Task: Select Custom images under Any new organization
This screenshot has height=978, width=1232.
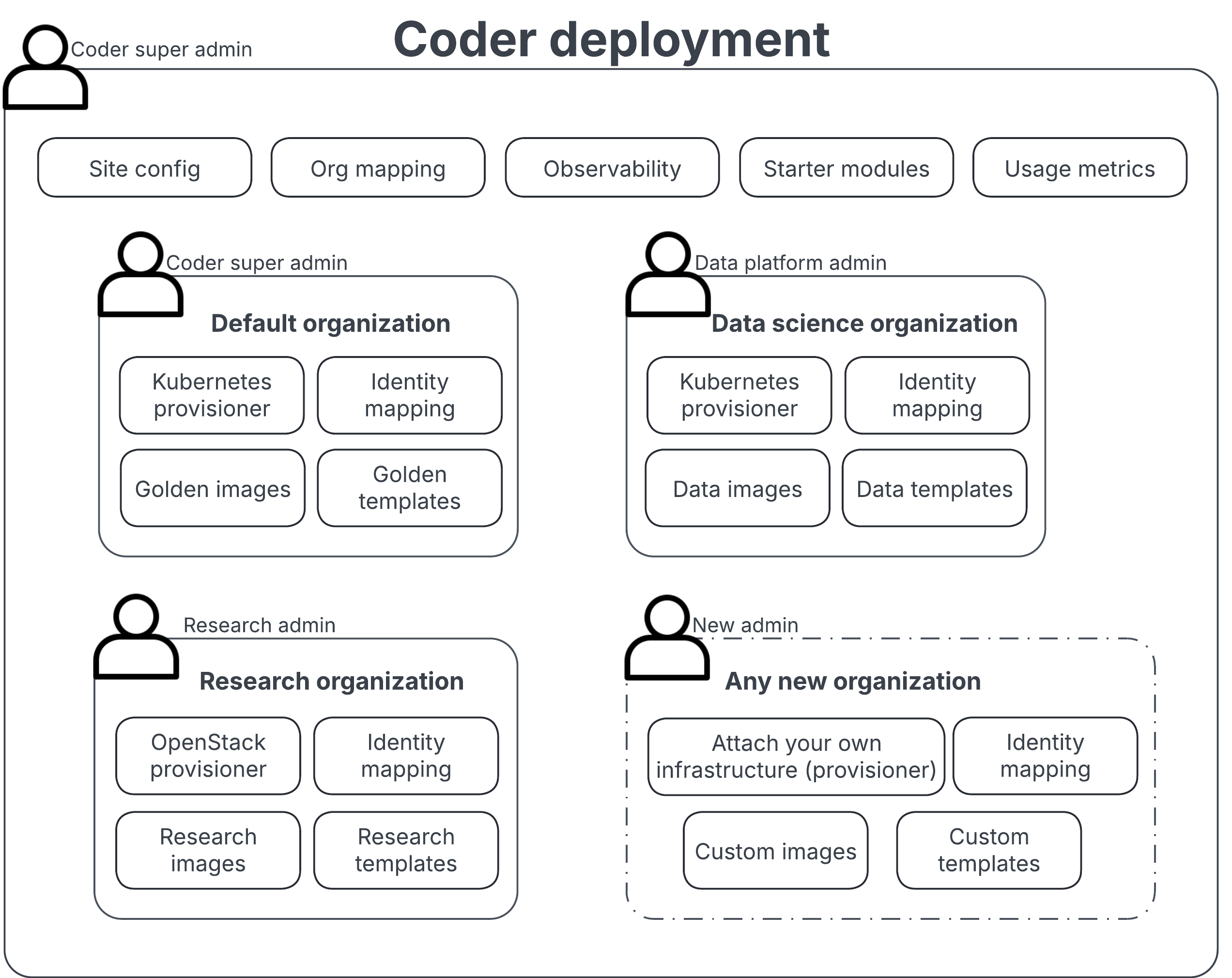Action: (x=775, y=851)
